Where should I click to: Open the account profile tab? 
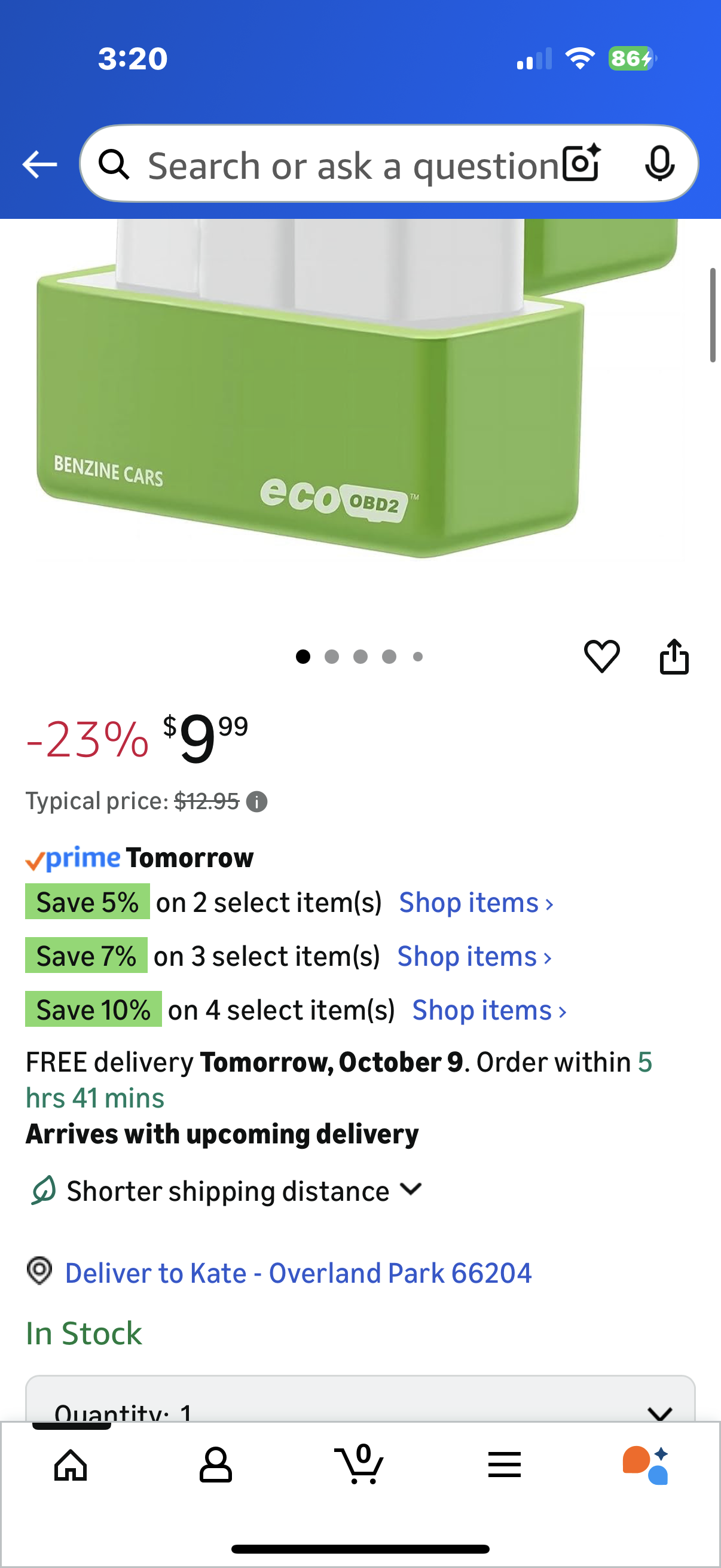tap(215, 1465)
